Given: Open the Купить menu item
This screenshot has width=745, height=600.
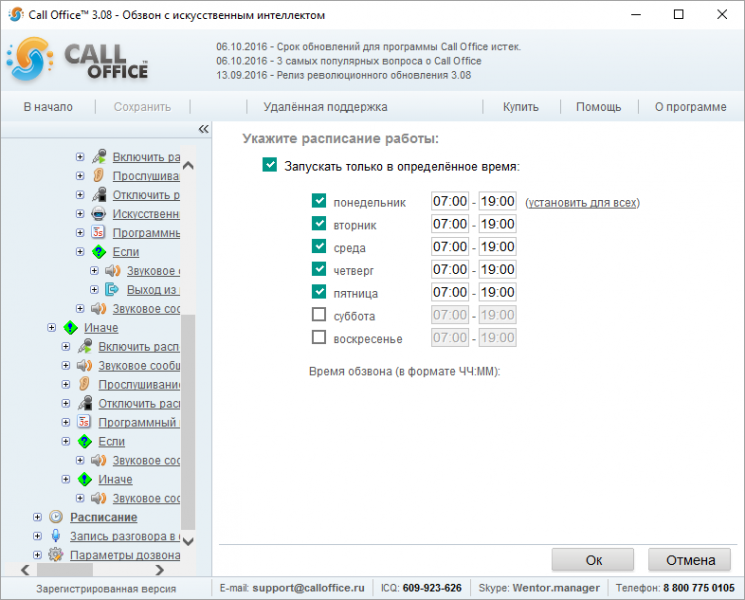Looking at the screenshot, I should click(x=521, y=107).
